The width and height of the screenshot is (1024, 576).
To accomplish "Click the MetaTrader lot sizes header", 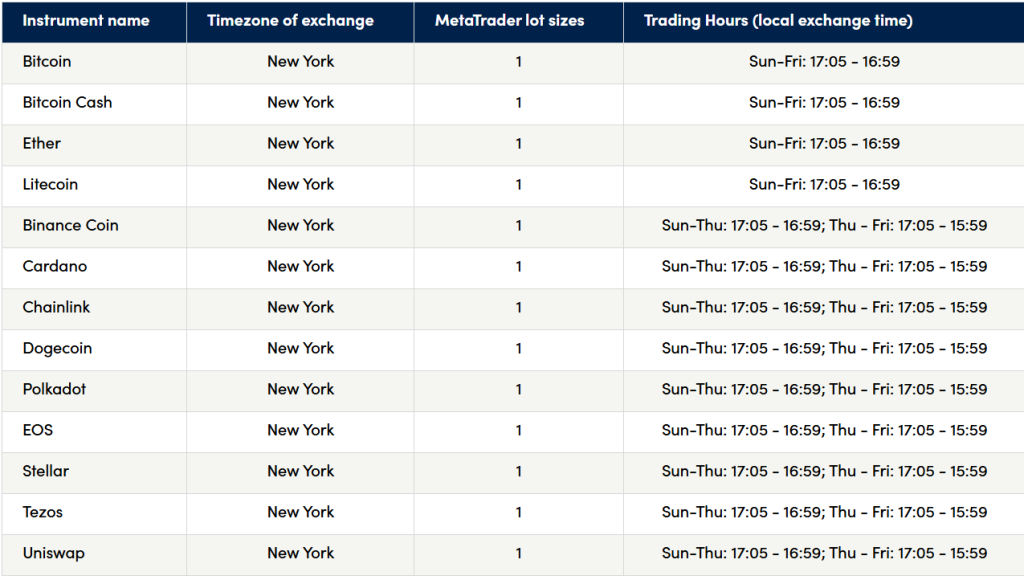I will point(509,21).
